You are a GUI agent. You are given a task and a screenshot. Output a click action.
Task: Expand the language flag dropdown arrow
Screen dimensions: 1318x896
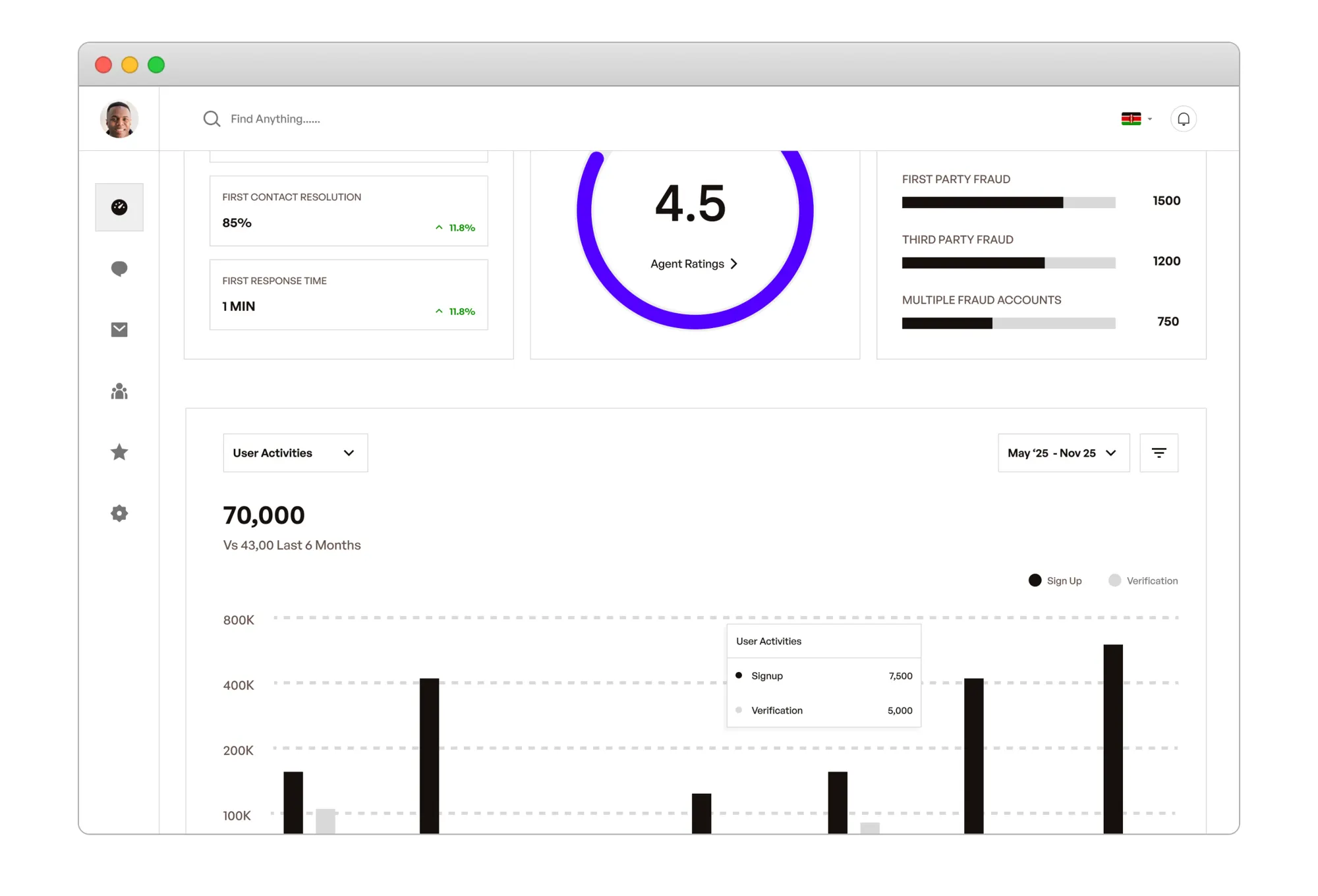[1150, 119]
